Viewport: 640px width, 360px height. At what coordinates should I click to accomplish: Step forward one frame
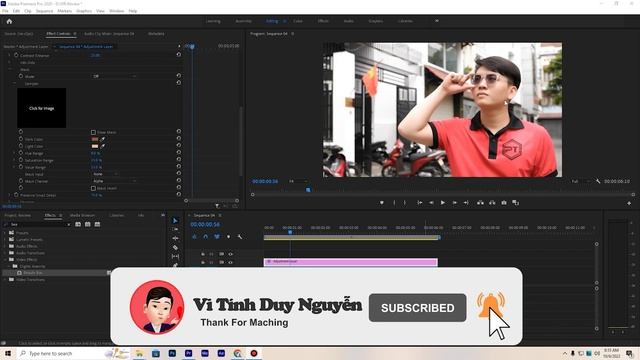coord(454,202)
